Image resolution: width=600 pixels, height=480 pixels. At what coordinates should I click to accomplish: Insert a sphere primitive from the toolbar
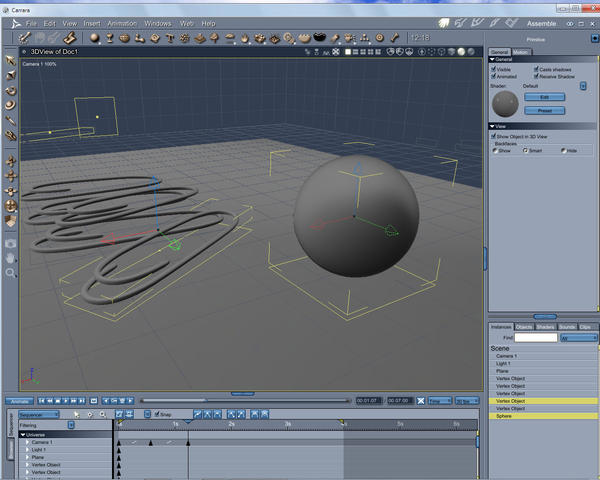click(x=94, y=38)
